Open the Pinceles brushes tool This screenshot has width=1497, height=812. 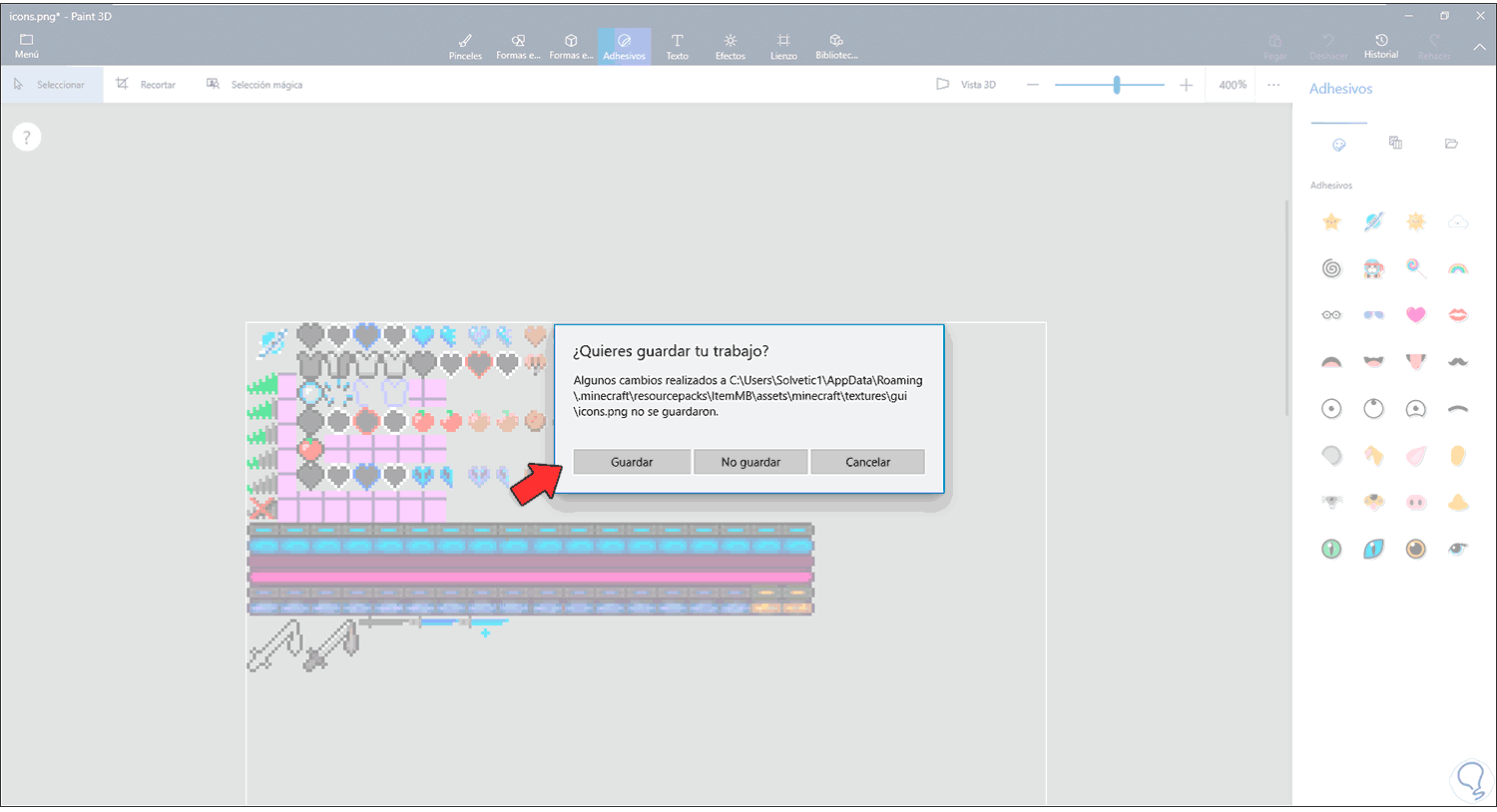465,46
